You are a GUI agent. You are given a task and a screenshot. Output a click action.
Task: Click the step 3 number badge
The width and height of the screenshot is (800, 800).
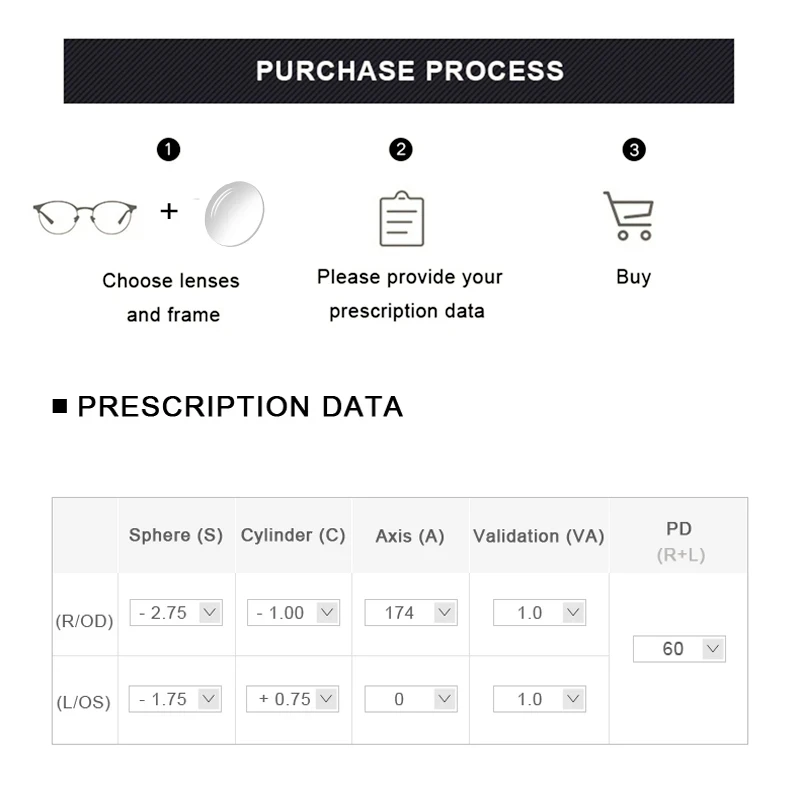[634, 150]
